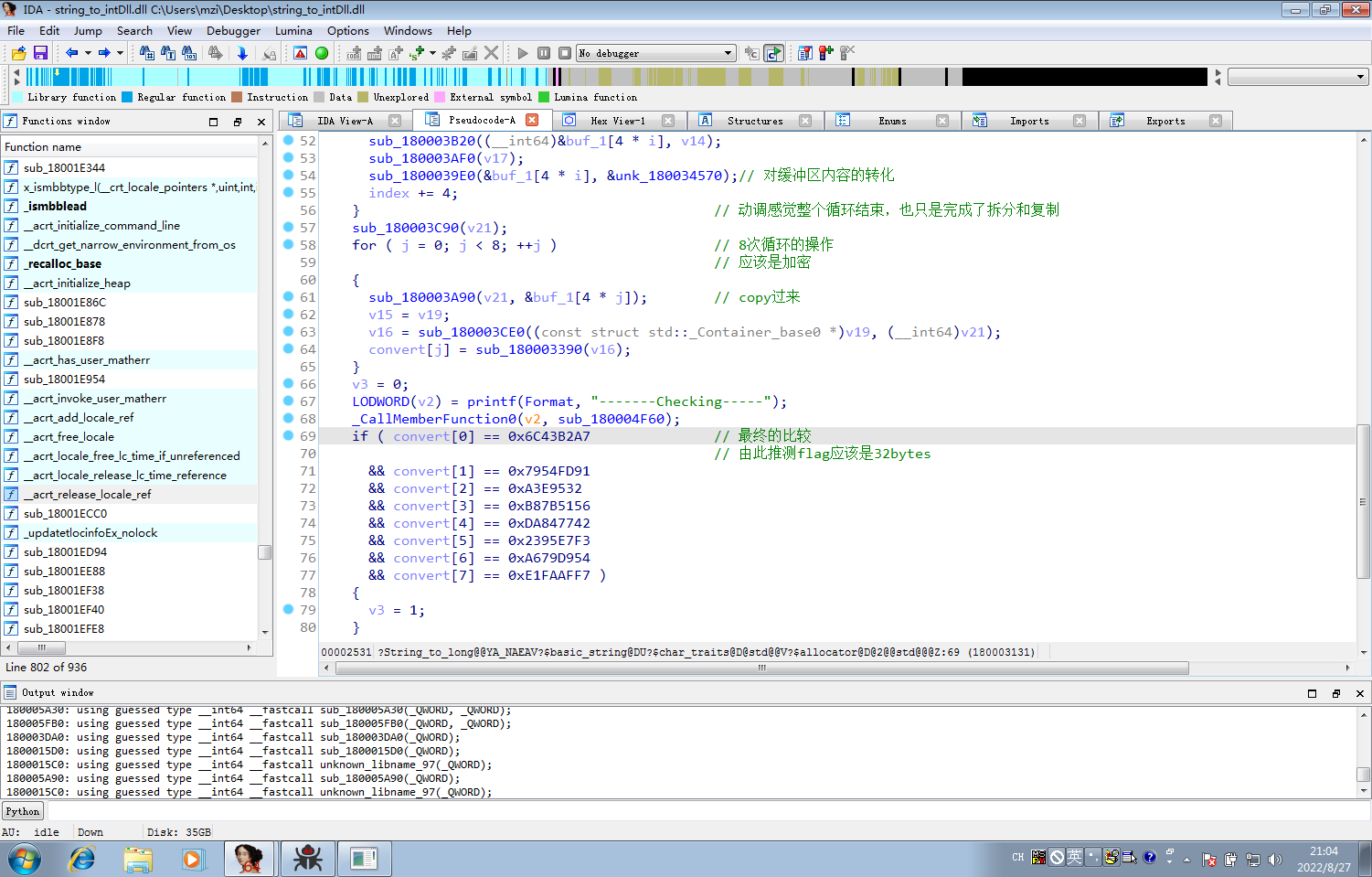Jump forward with the right arrow icon
1372x877 pixels.
pyautogui.click(x=104, y=53)
